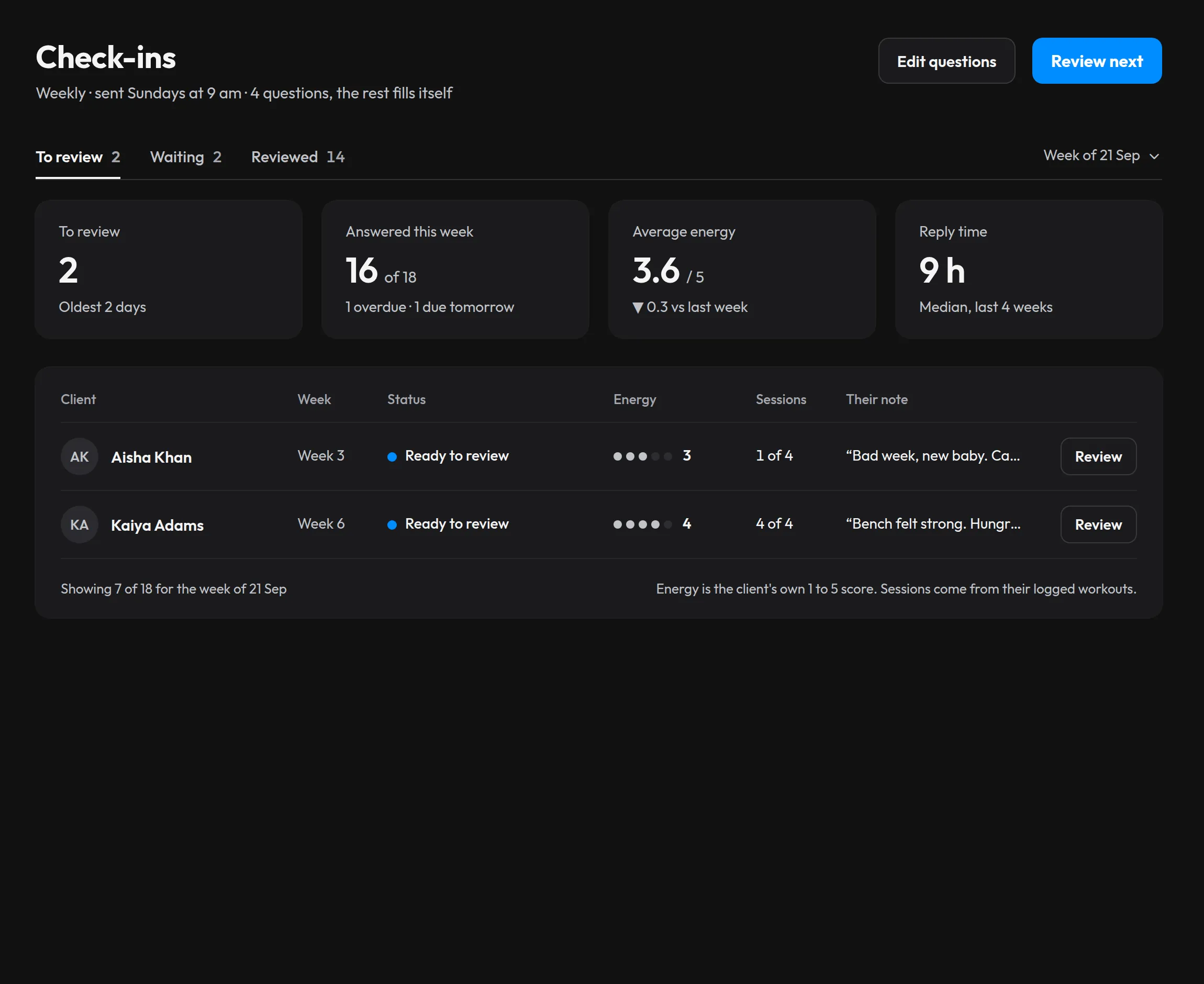Image resolution: width=1204 pixels, height=984 pixels.
Task: Click the Sessions column header
Action: pos(781,399)
